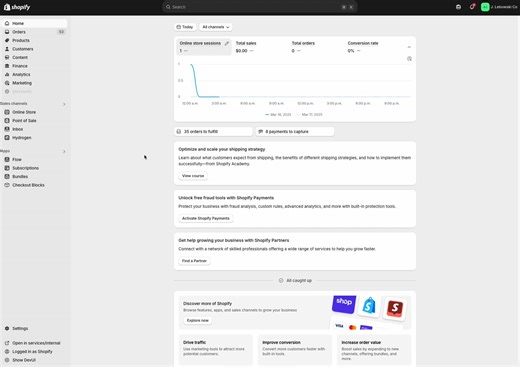Click the Finance bank icon
This screenshot has width=520, height=367.
(x=7, y=66)
